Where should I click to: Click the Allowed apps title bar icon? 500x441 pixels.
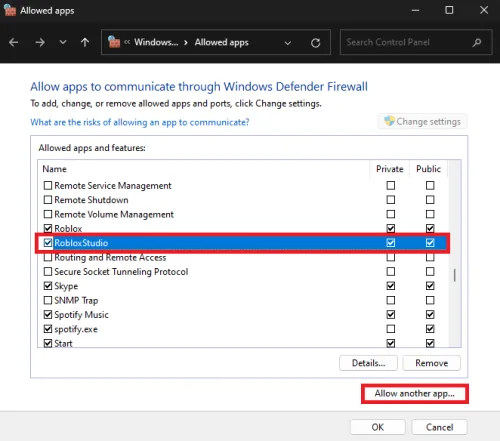(10, 10)
